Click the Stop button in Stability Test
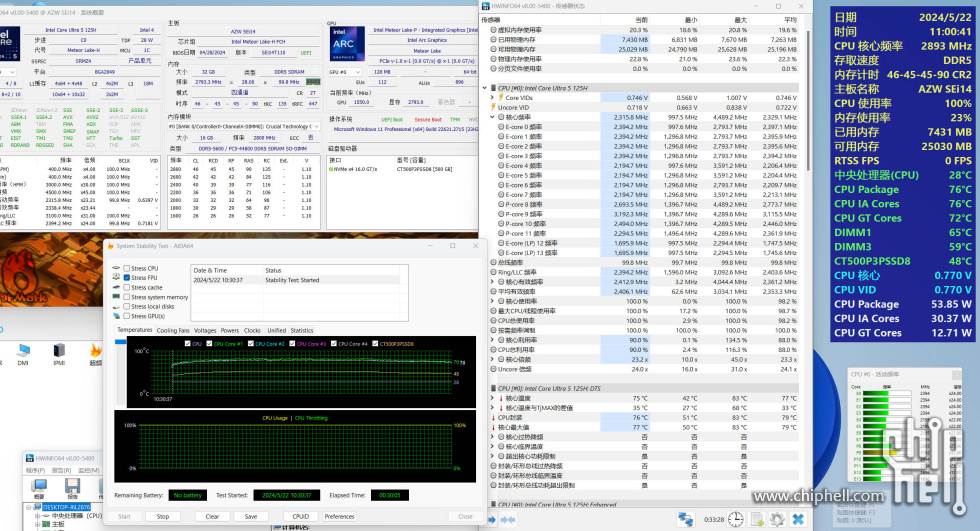The image size is (980, 531). coord(162,517)
